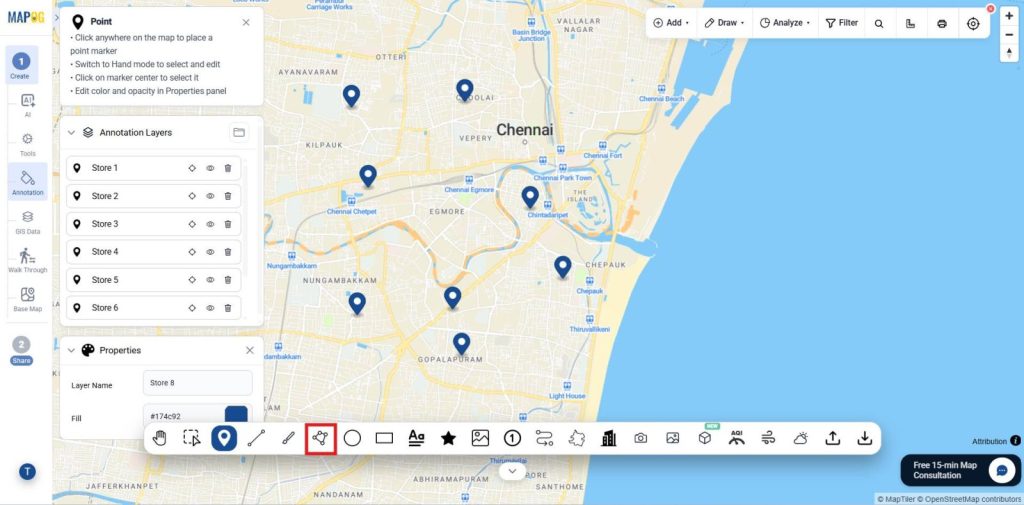This screenshot has width=1024, height=505.
Task: Click the diamond icon on Store 2
Action: pos(192,196)
